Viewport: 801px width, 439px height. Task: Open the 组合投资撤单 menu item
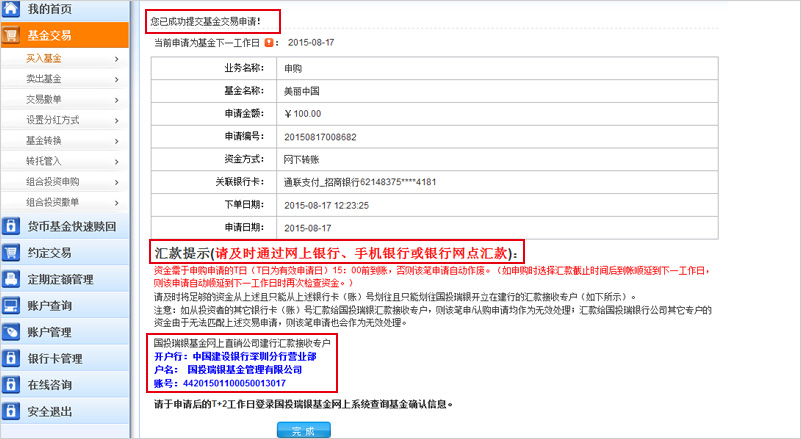pyautogui.click(x=52, y=202)
